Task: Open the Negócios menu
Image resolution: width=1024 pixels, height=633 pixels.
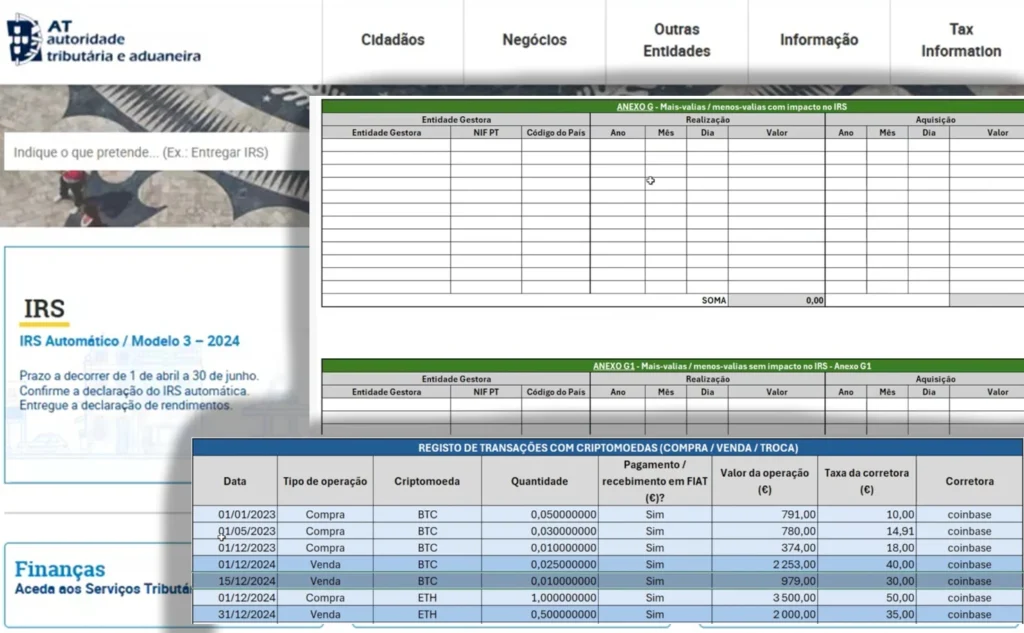Action: point(534,40)
